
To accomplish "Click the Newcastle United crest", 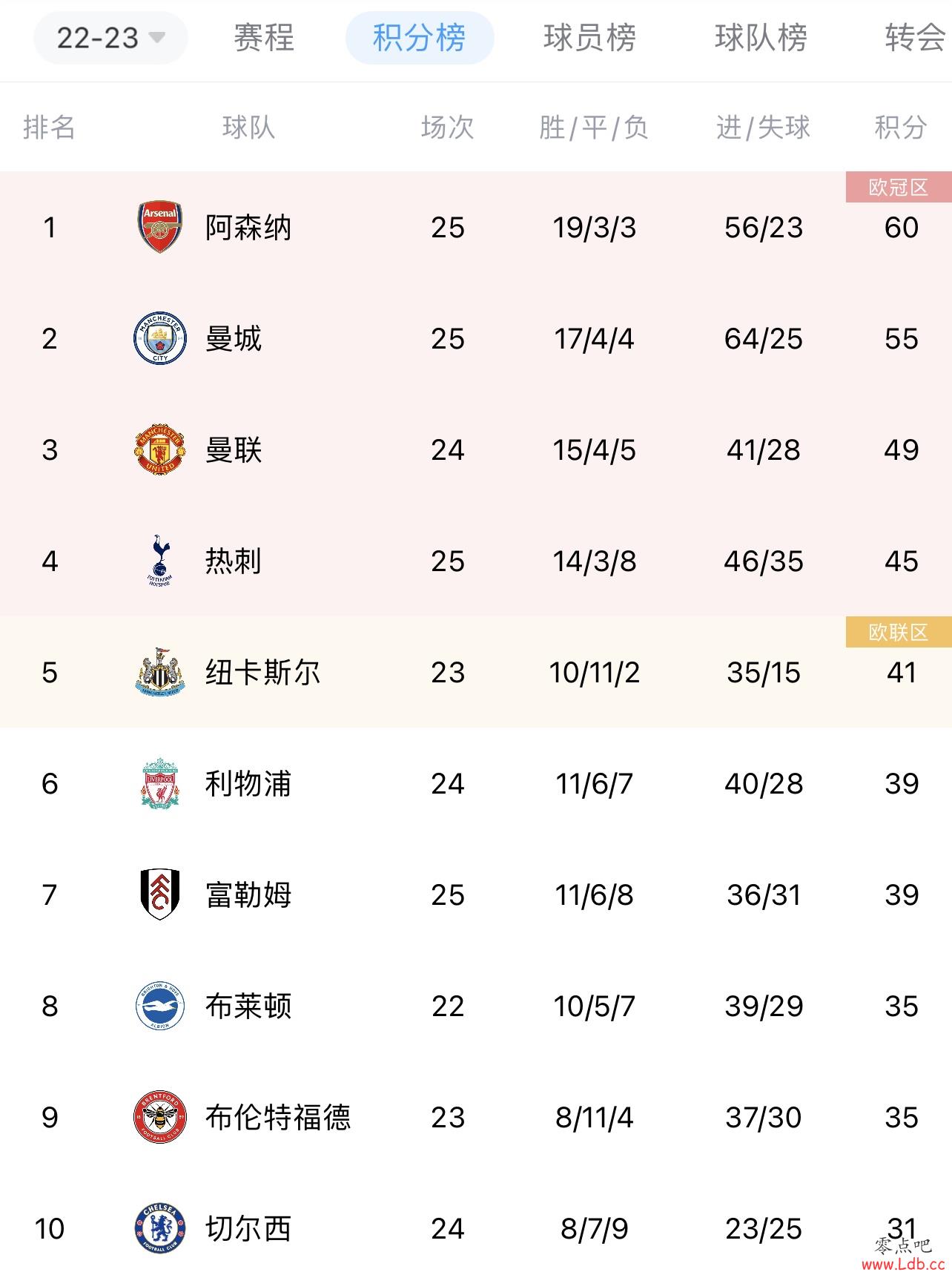I will [160, 672].
